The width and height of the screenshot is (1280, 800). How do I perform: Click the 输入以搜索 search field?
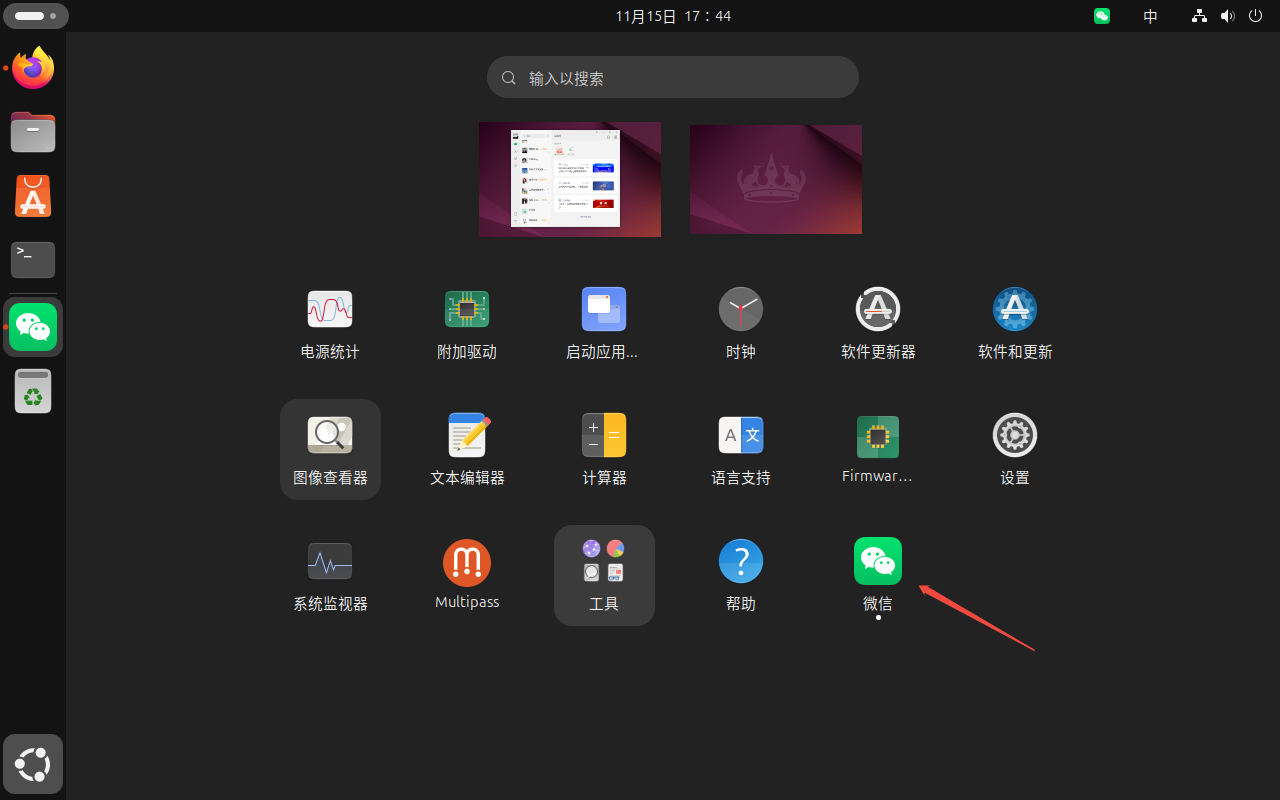(672, 78)
